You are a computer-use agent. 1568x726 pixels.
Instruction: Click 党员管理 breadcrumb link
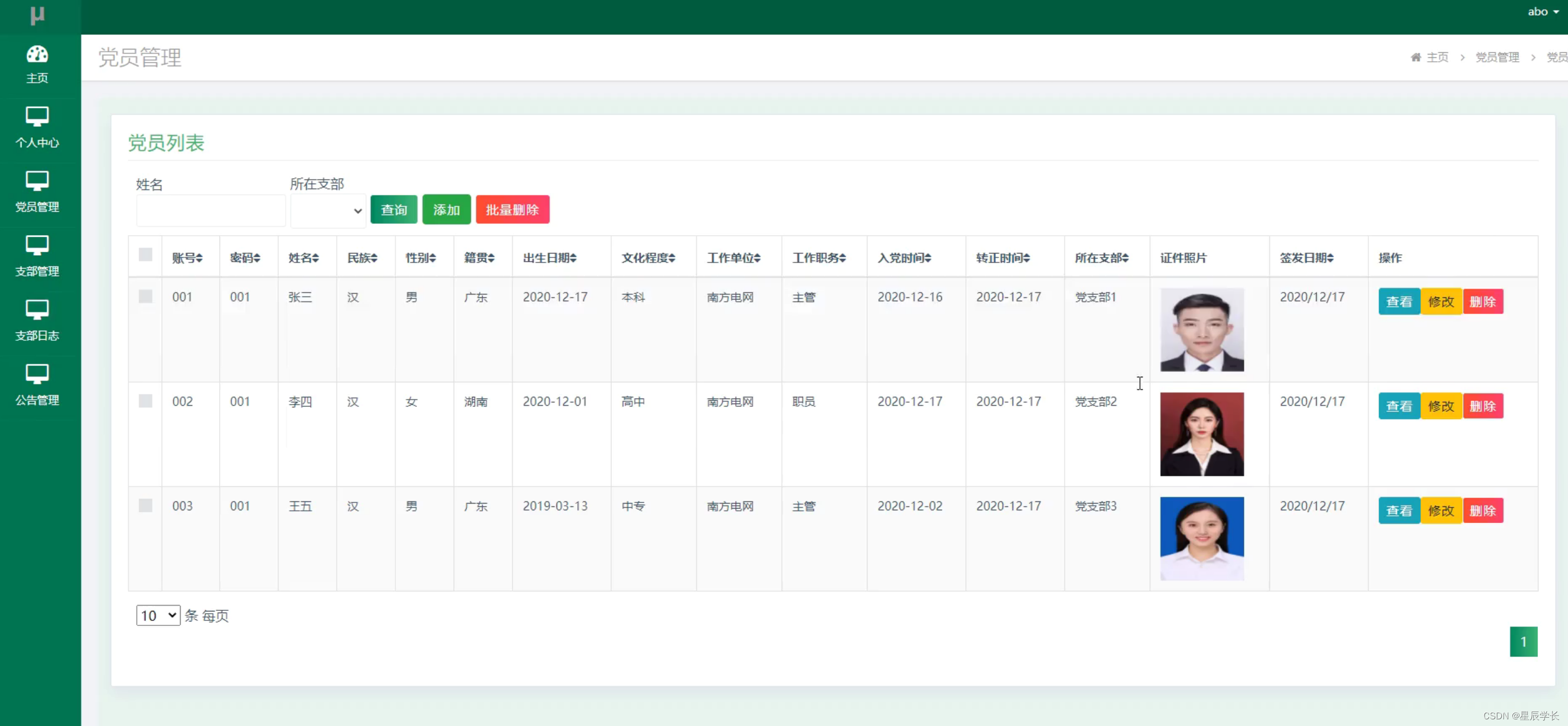[x=1497, y=57]
